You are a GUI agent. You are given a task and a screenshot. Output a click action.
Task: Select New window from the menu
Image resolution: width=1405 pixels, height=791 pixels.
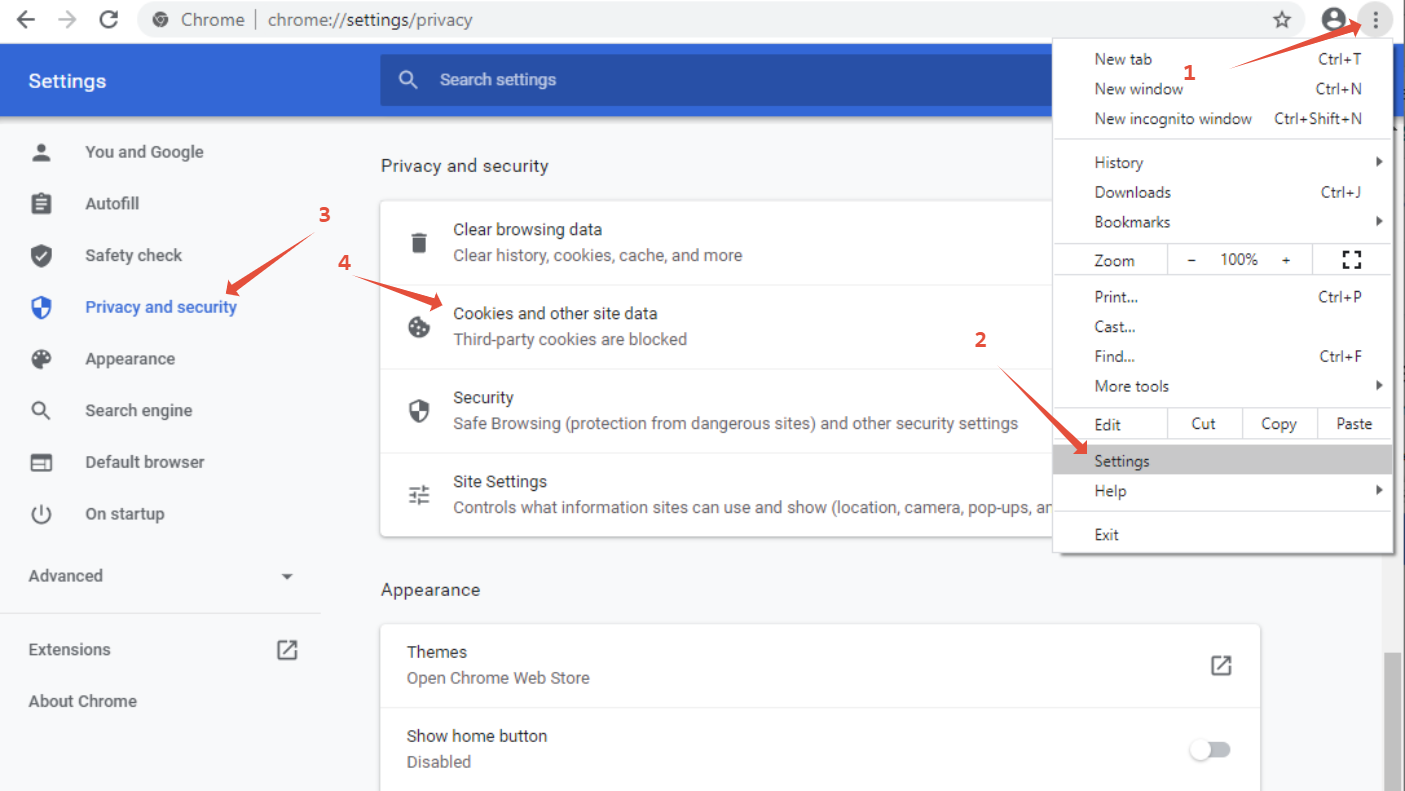[x=1223, y=89]
